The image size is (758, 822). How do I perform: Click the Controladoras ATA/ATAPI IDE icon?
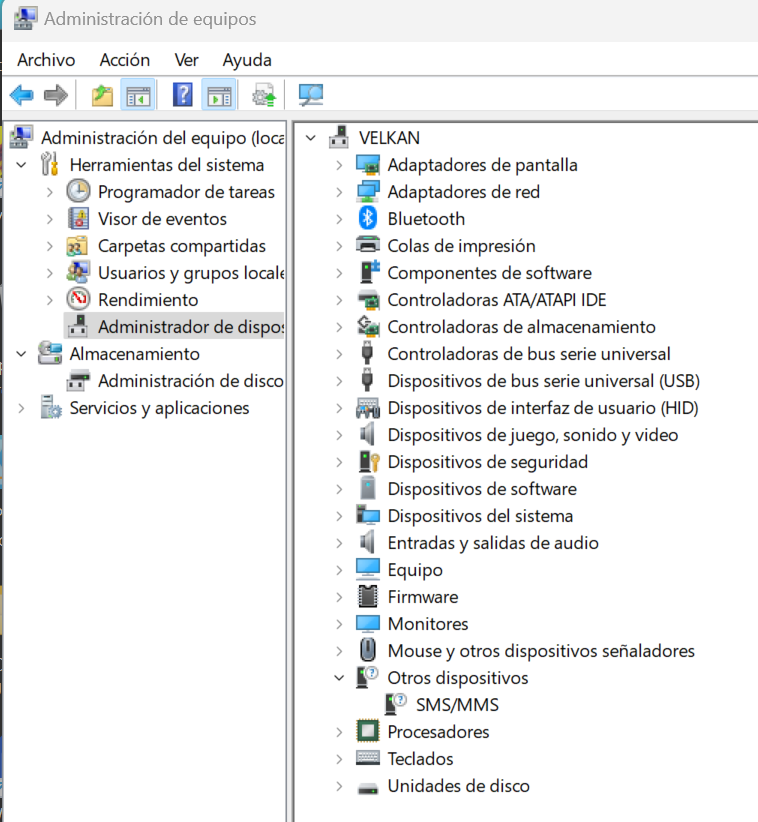pos(367,299)
